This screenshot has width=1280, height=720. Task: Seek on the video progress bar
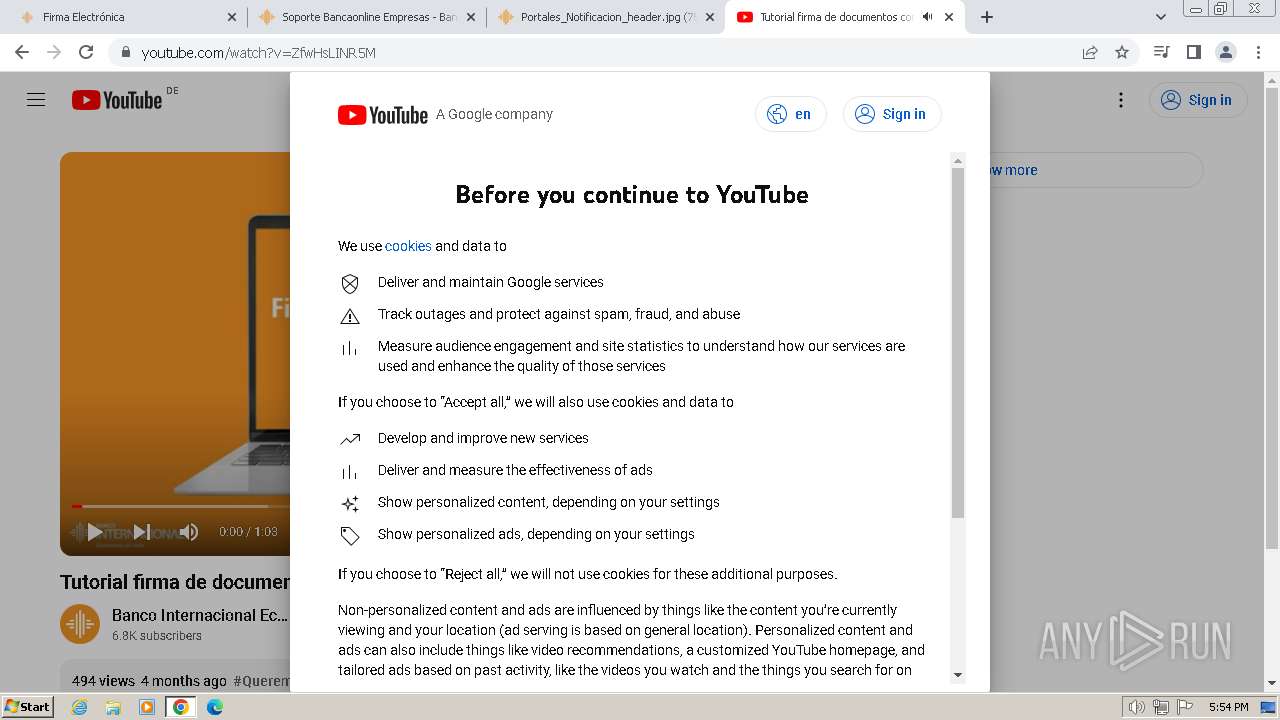(180, 506)
